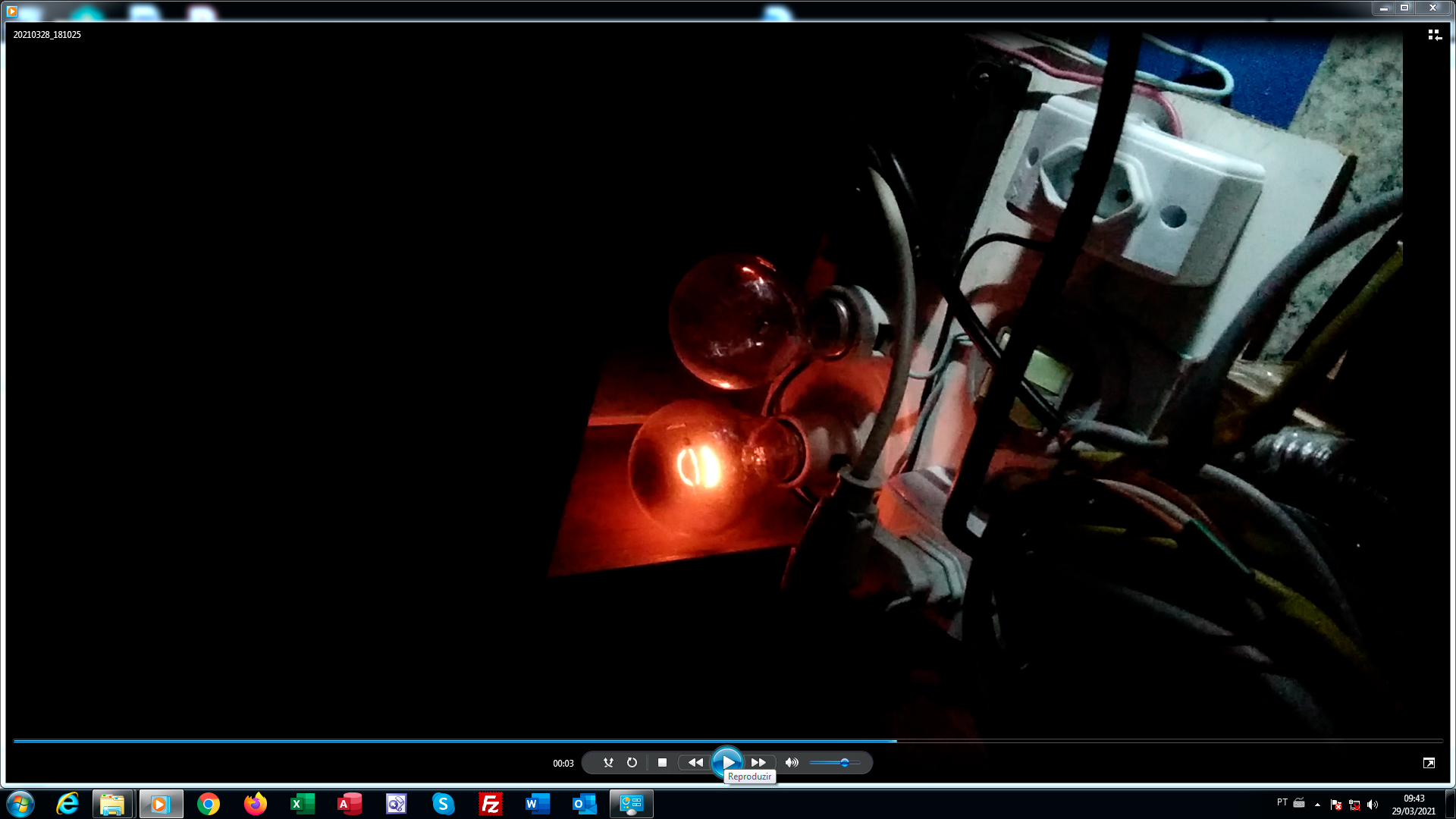Click the Windows Media Player taskbar button
1456x819 pixels.
161,804
